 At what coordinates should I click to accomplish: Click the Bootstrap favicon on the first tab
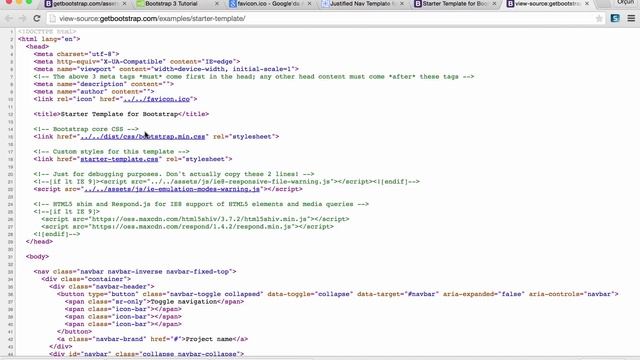(48, 4)
